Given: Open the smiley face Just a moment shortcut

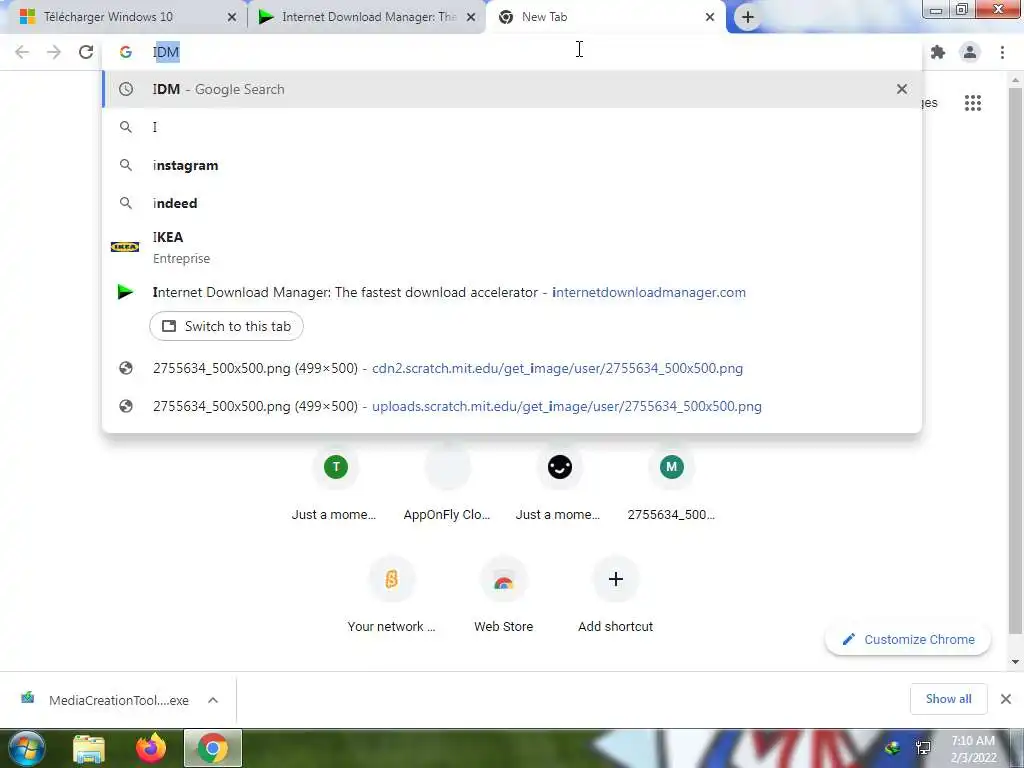Looking at the screenshot, I should pos(559,482).
